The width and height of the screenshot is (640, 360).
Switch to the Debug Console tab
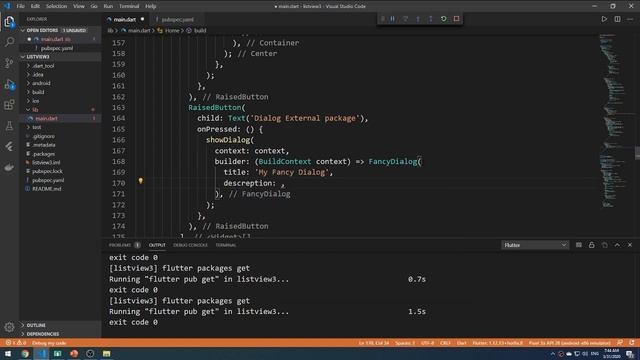point(190,245)
